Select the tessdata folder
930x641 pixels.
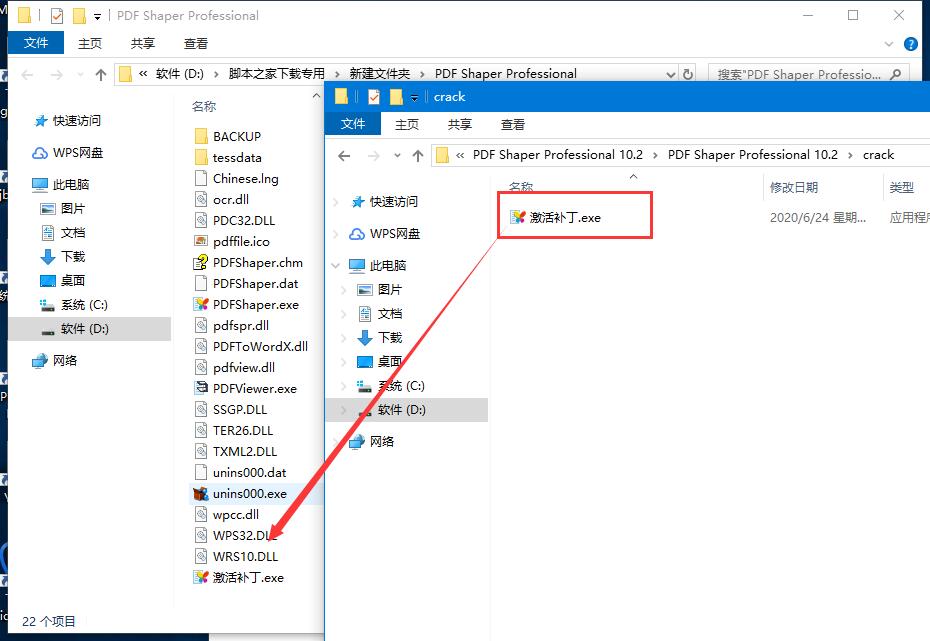[x=228, y=158]
